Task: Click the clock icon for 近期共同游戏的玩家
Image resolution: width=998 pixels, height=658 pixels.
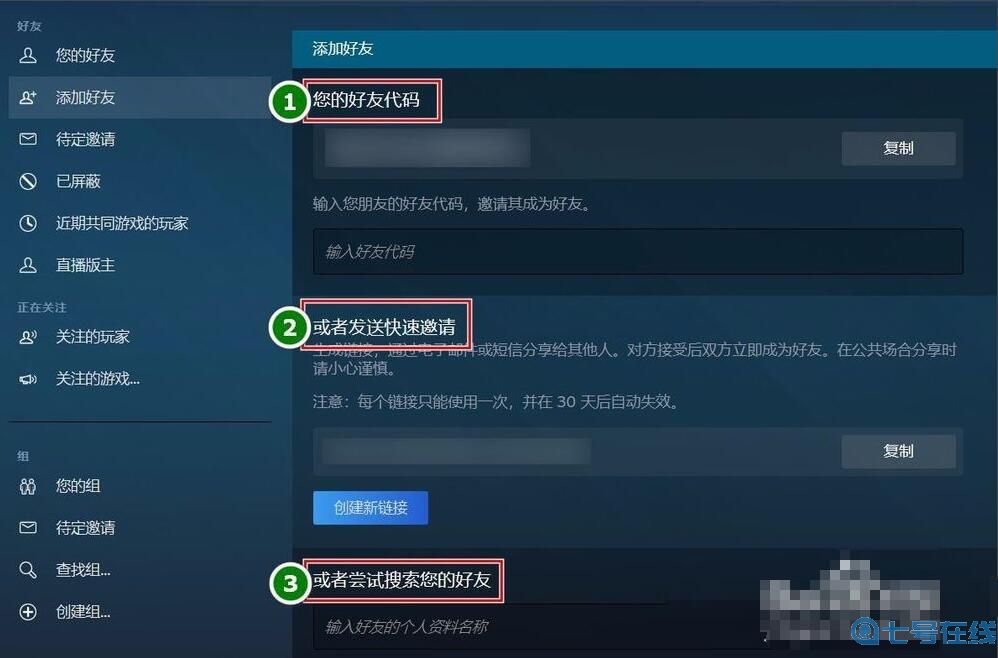Action: 28,223
